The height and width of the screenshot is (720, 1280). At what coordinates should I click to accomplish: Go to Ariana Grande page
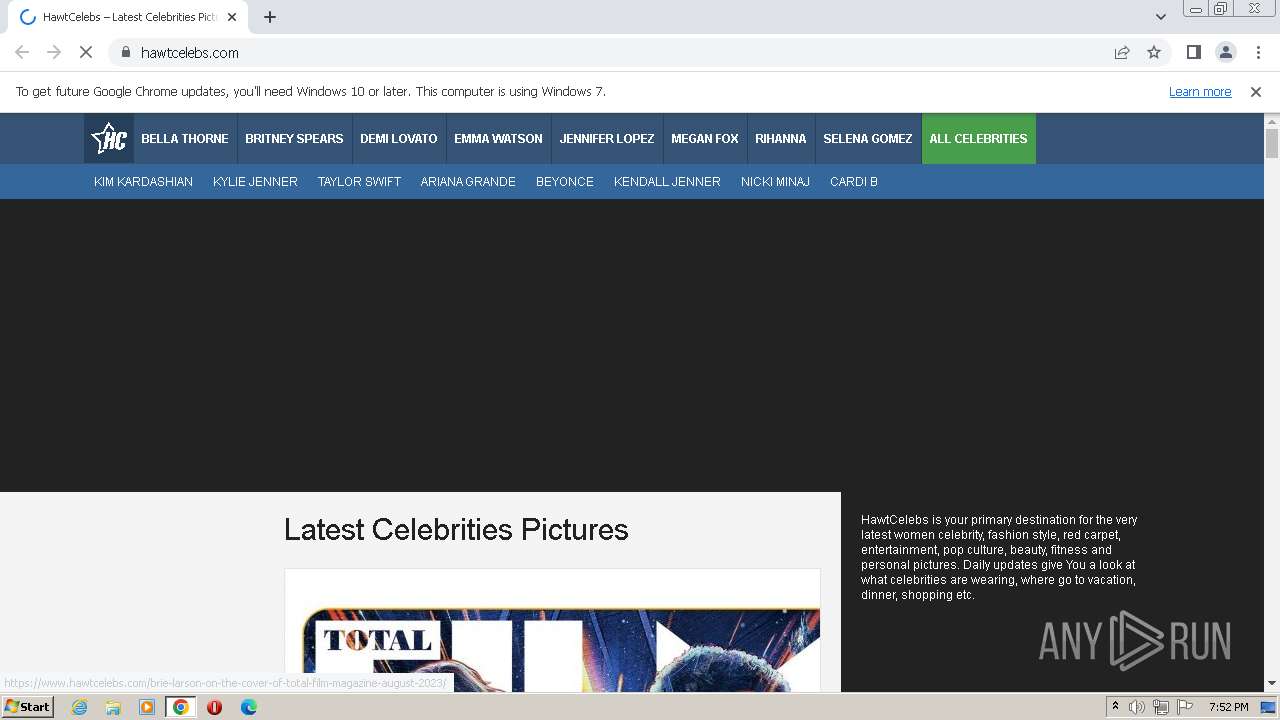pos(468,182)
